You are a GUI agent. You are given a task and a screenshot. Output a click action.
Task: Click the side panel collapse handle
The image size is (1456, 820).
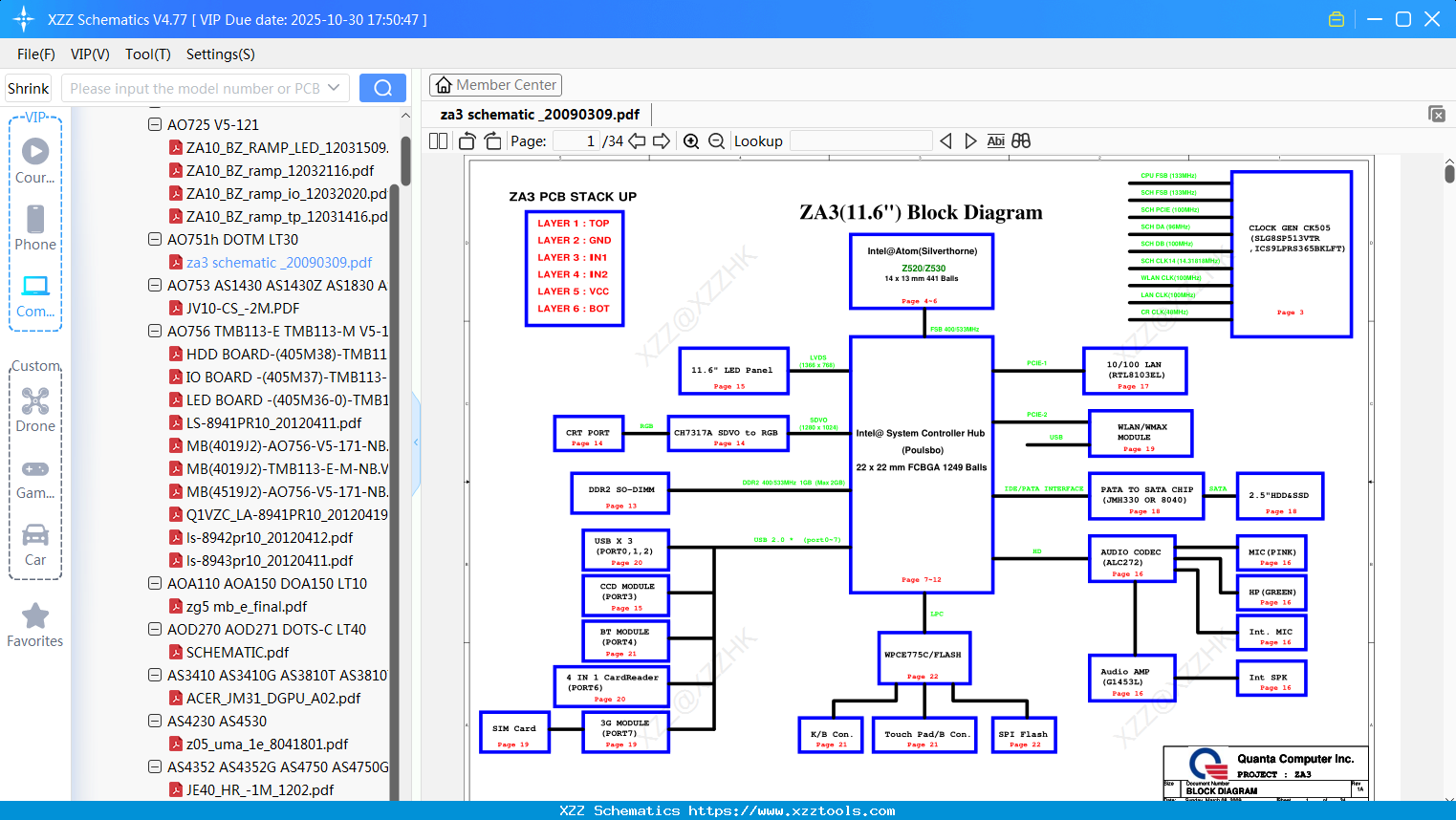click(416, 442)
